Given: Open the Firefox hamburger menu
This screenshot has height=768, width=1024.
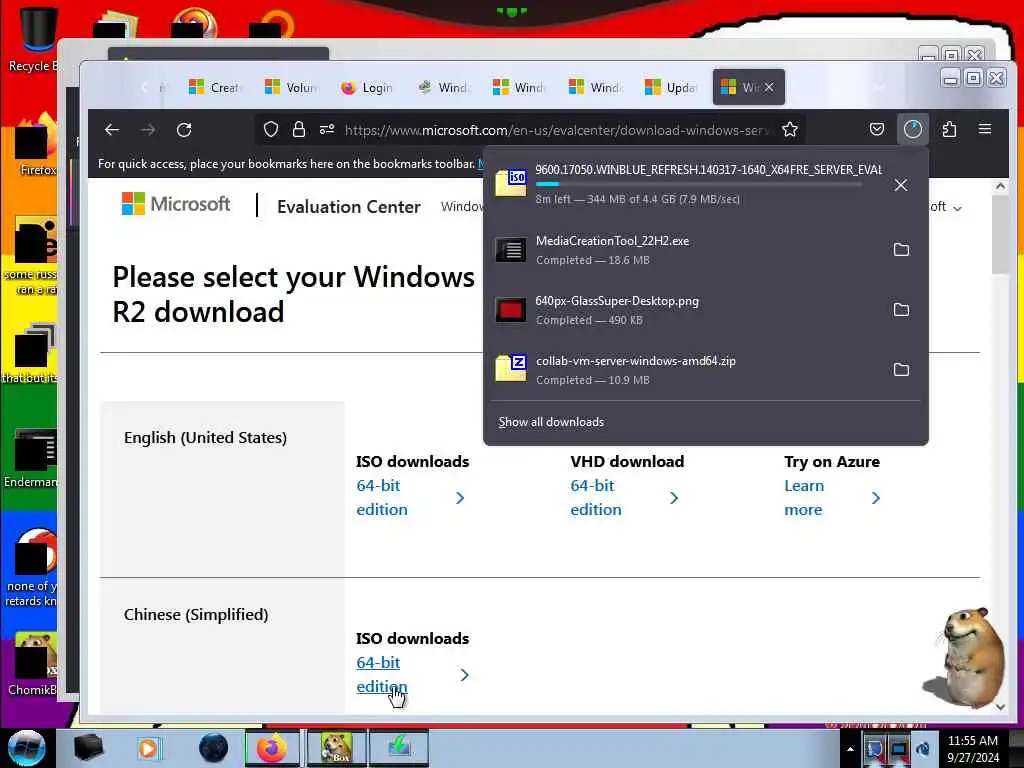Looking at the screenshot, I should pos(985,129).
